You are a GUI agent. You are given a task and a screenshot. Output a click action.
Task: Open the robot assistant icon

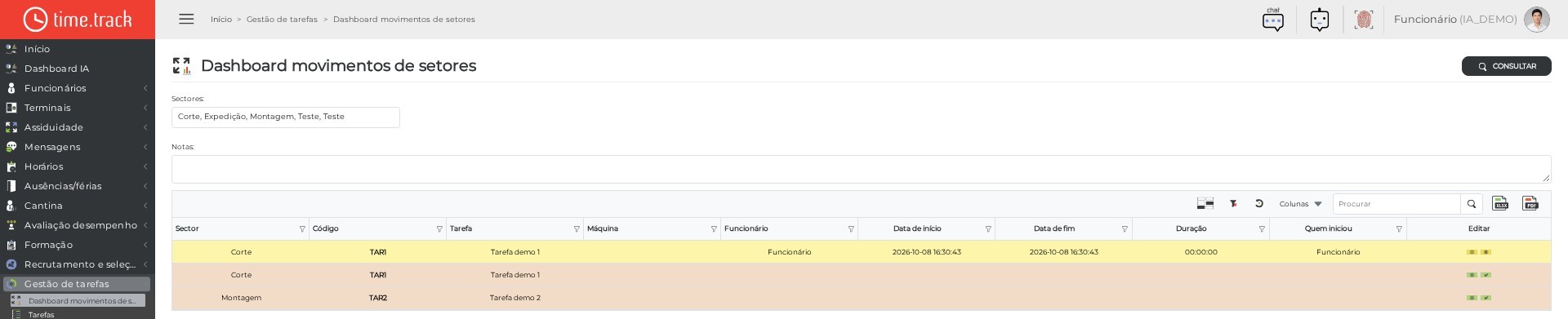(1320, 20)
